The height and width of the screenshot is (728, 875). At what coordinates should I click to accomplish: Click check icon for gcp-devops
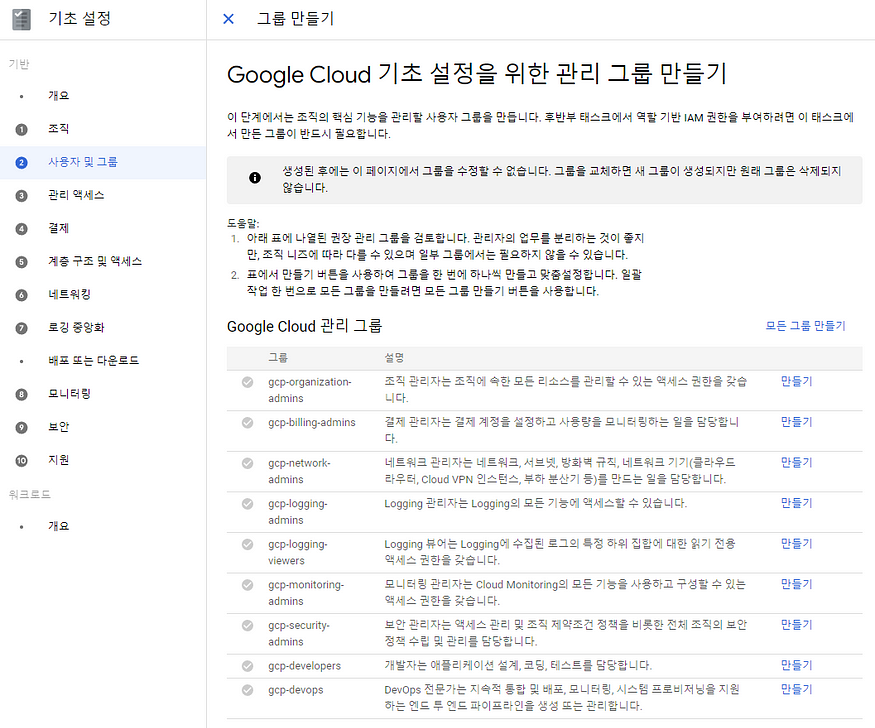point(247,690)
